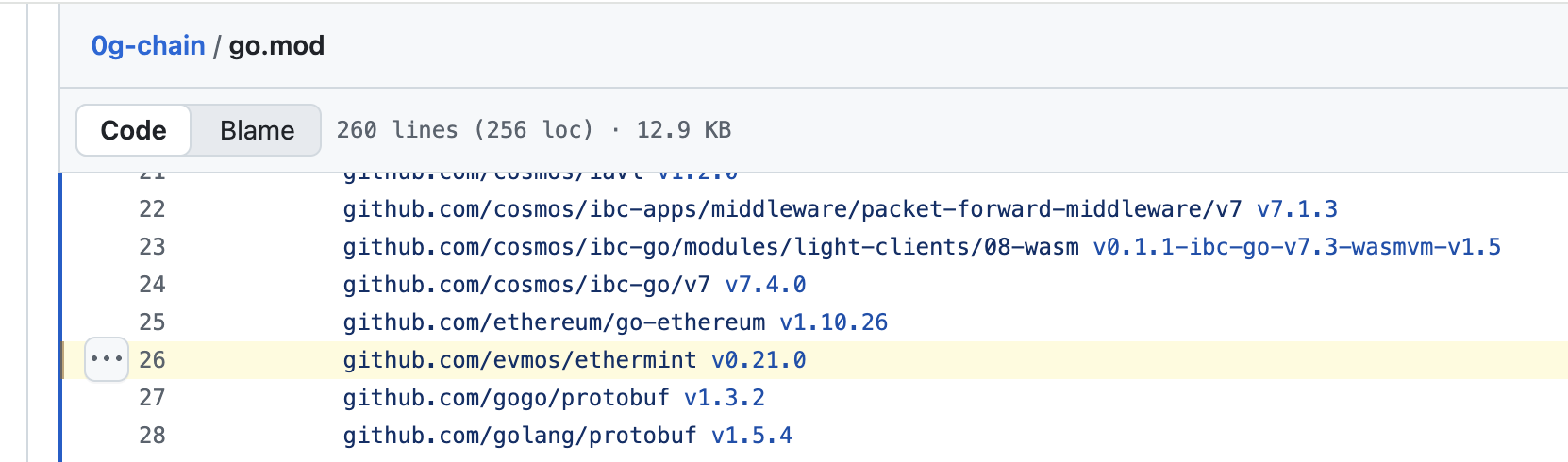The width and height of the screenshot is (1568, 462).
Task: Click line number 28 in the gutter
Action: (152, 435)
